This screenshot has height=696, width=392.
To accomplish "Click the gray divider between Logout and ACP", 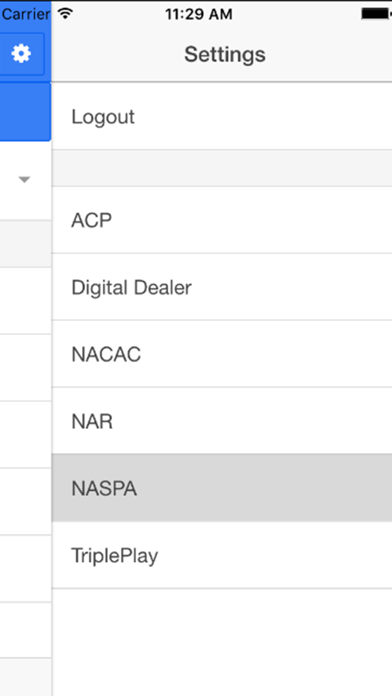I will tap(222, 168).
